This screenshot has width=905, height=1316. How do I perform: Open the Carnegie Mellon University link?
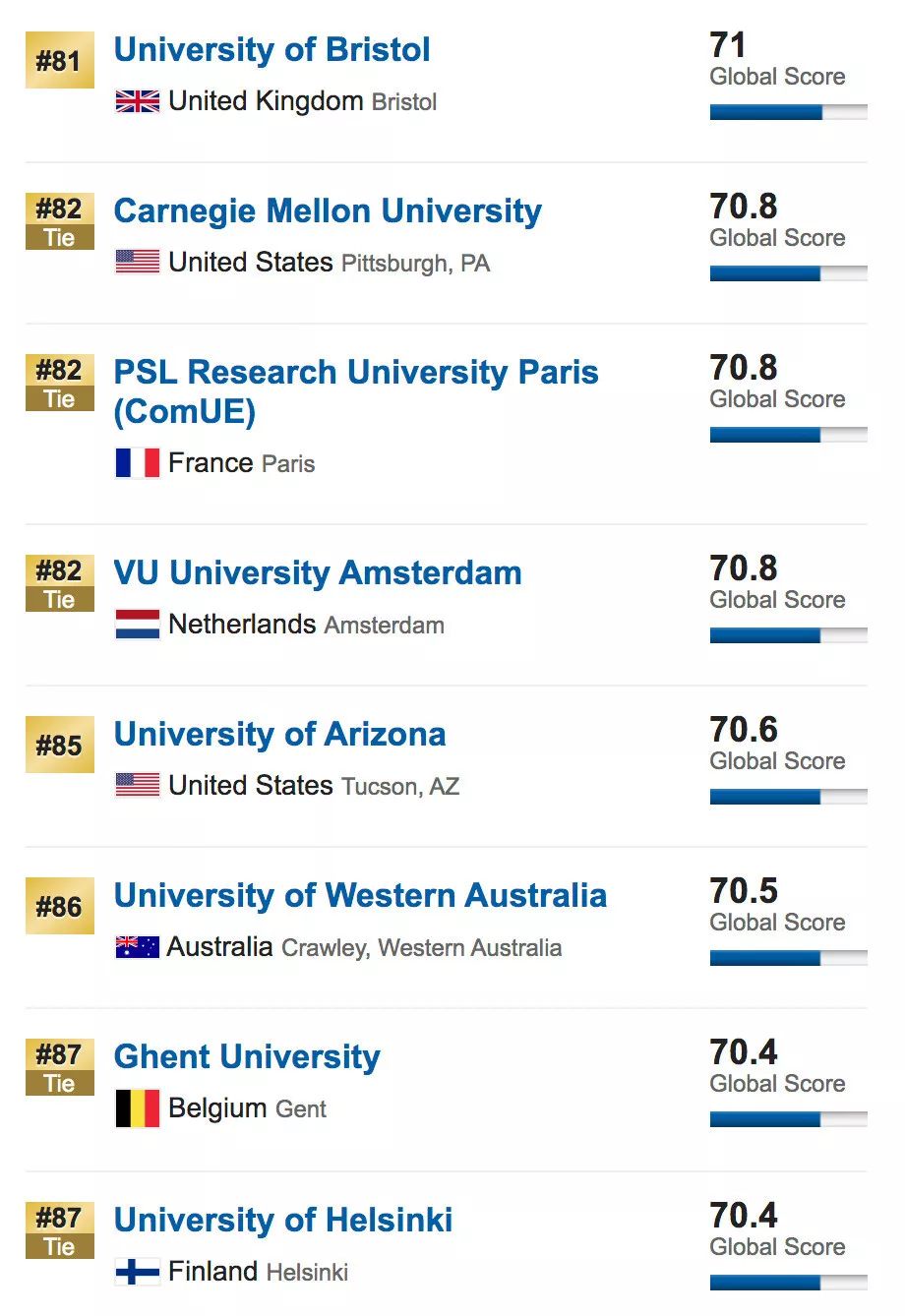(x=328, y=211)
